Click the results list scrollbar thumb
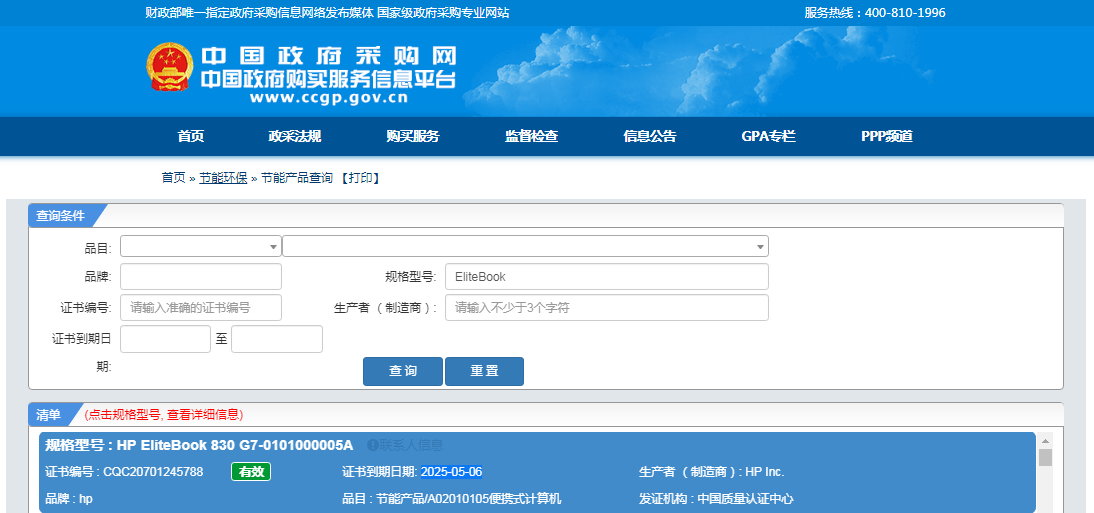 pos(1045,458)
